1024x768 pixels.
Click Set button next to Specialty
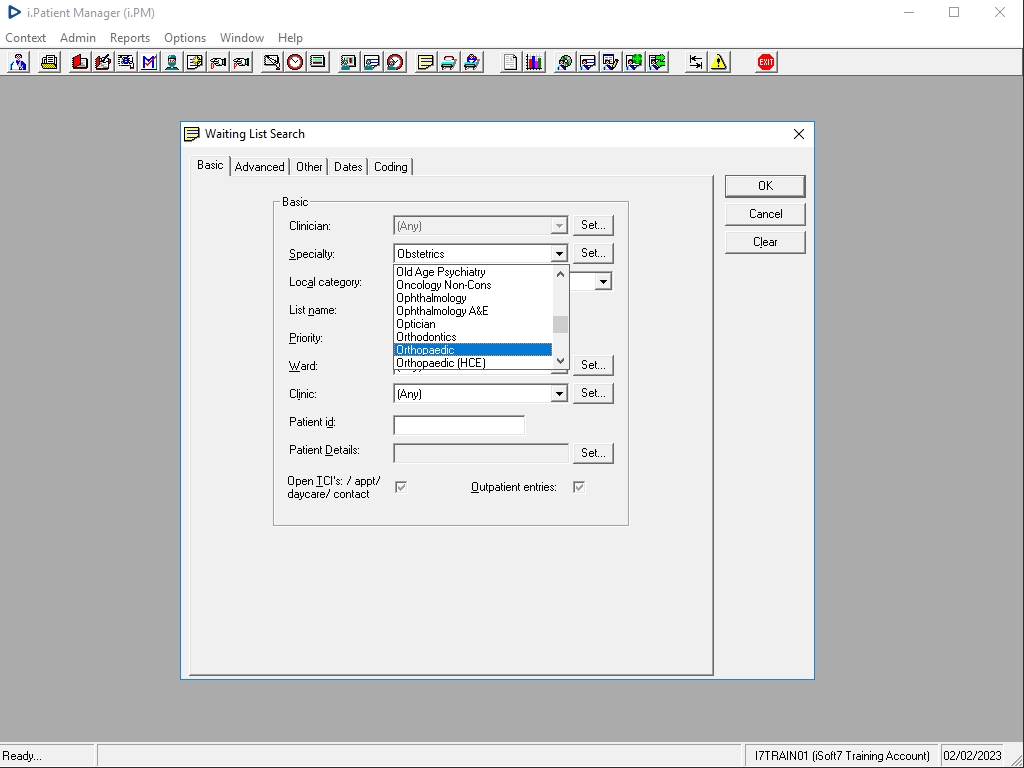pyautogui.click(x=593, y=253)
